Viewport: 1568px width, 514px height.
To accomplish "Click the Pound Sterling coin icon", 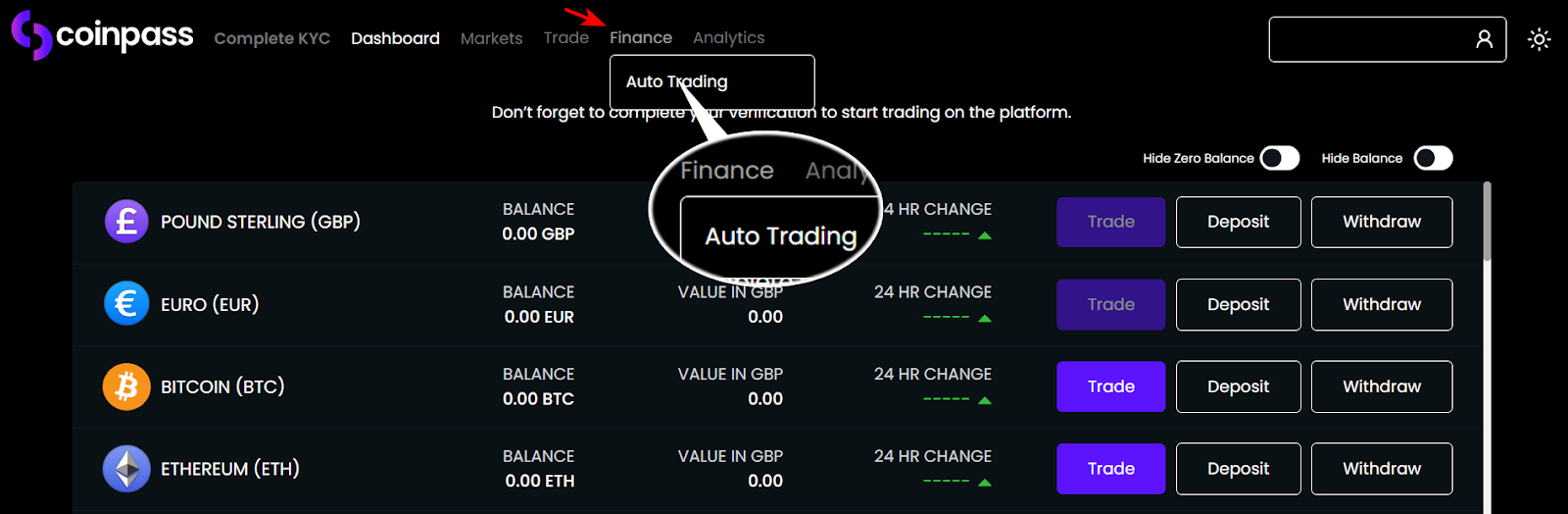I will click(x=126, y=222).
